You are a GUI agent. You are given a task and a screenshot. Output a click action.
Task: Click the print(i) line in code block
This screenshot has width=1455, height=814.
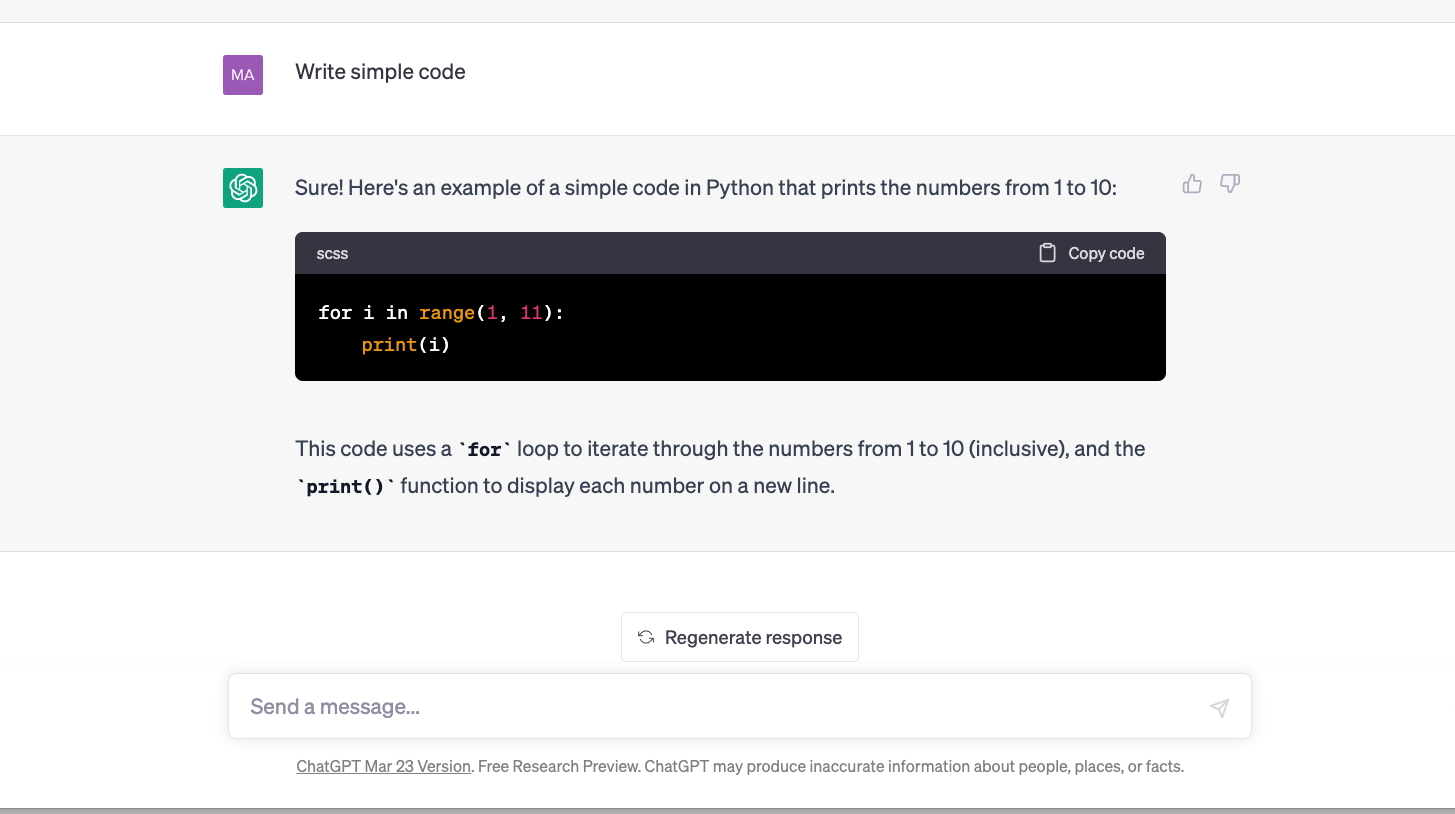pyautogui.click(x=406, y=345)
